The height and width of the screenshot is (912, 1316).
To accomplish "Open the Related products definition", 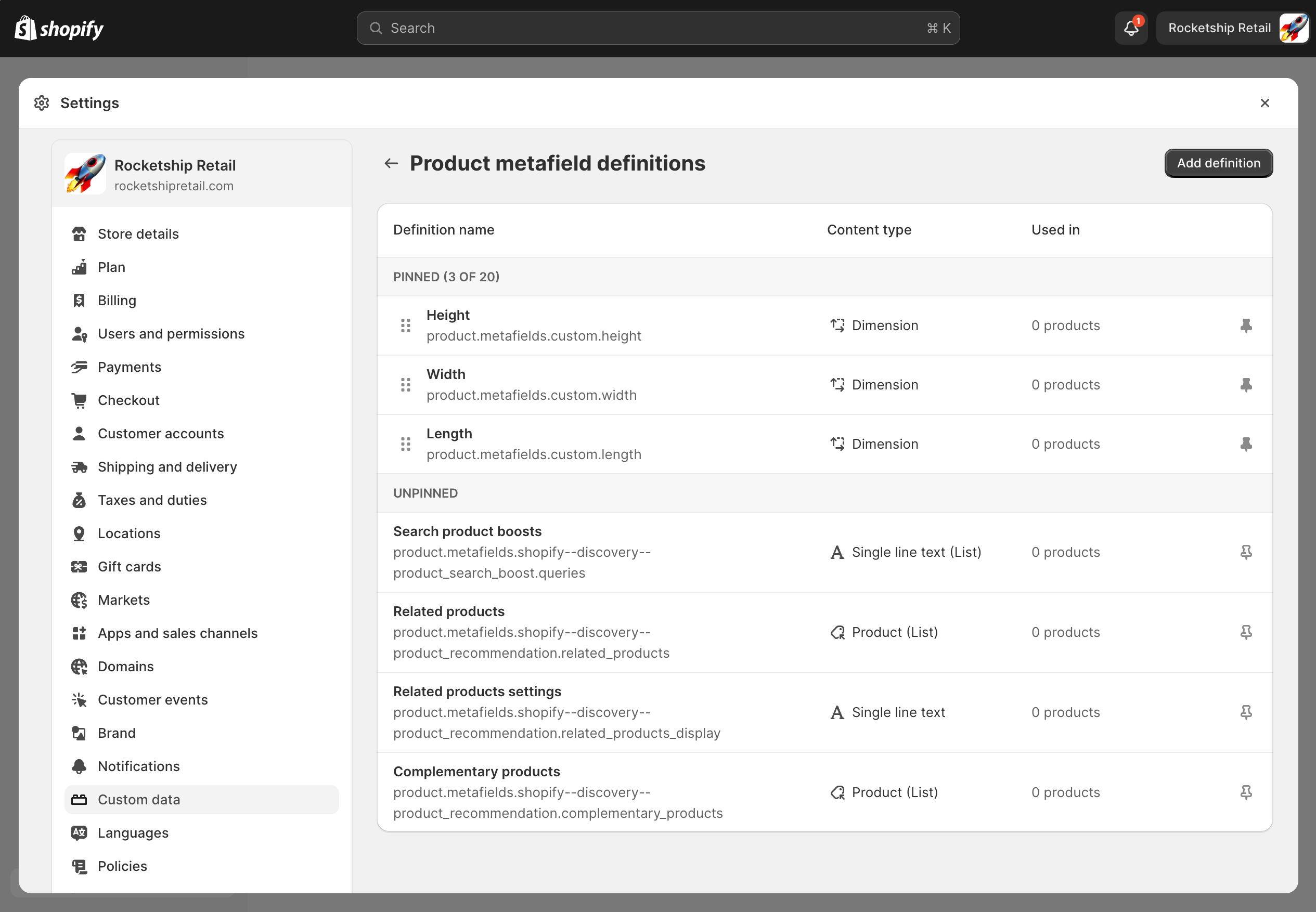I will click(x=449, y=611).
